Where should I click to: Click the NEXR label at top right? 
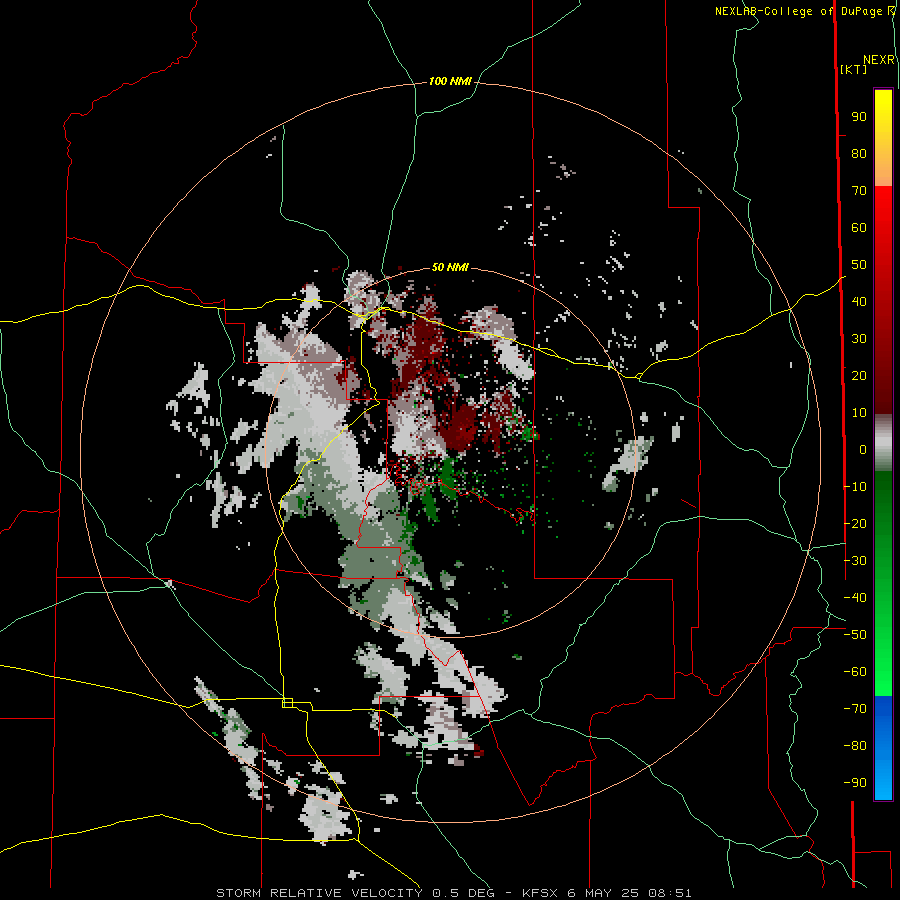pos(879,60)
